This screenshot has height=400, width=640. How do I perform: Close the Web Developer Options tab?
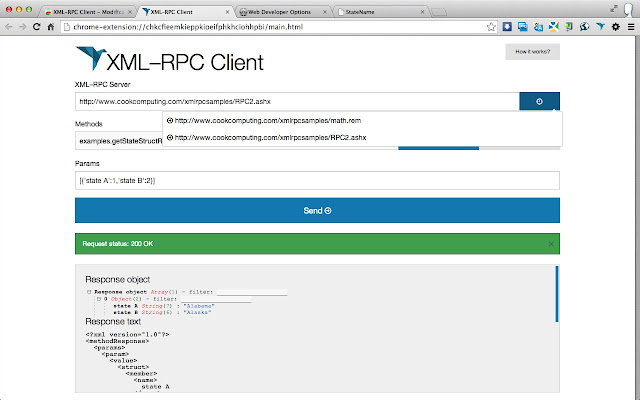pyautogui.click(x=325, y=12)
